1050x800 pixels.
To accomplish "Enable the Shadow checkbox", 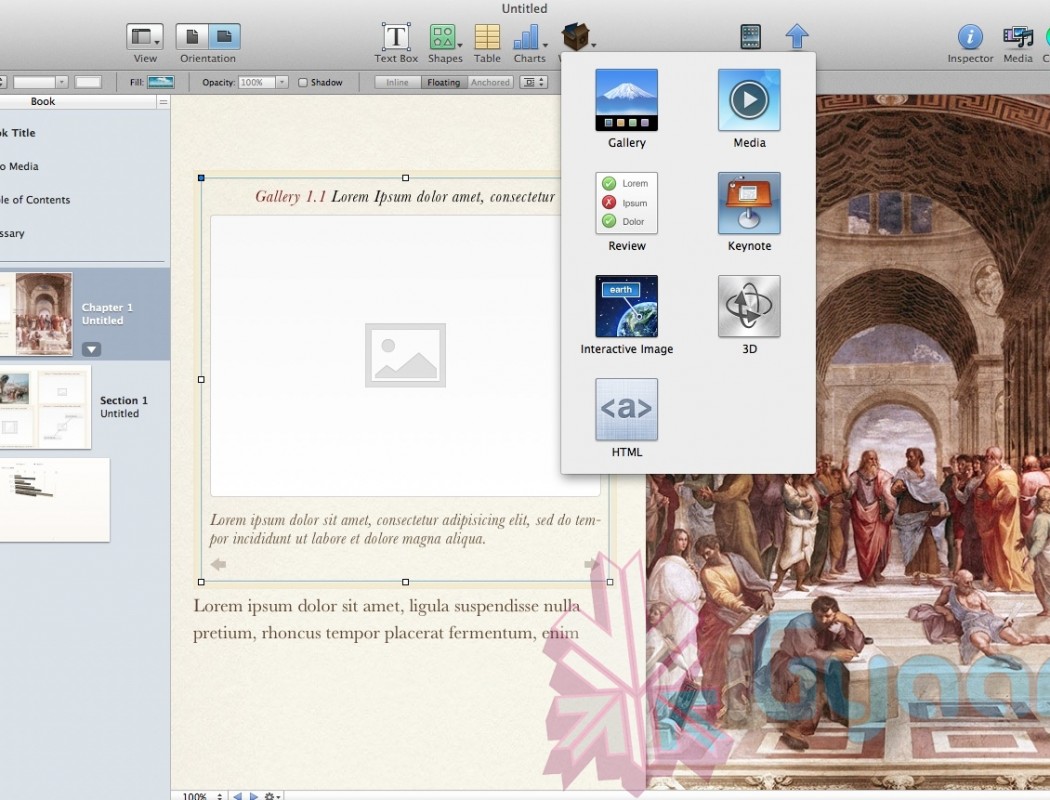I will click(x=303, y=83).
